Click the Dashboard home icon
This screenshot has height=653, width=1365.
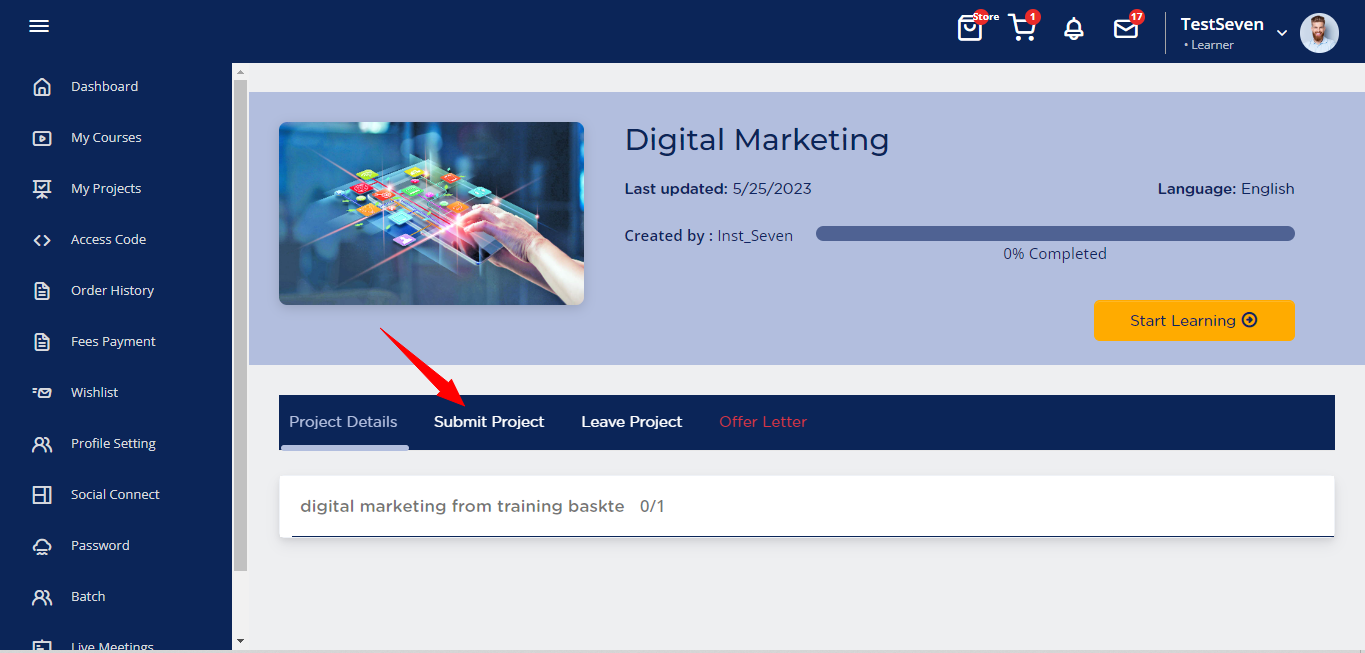click(42, 87)
